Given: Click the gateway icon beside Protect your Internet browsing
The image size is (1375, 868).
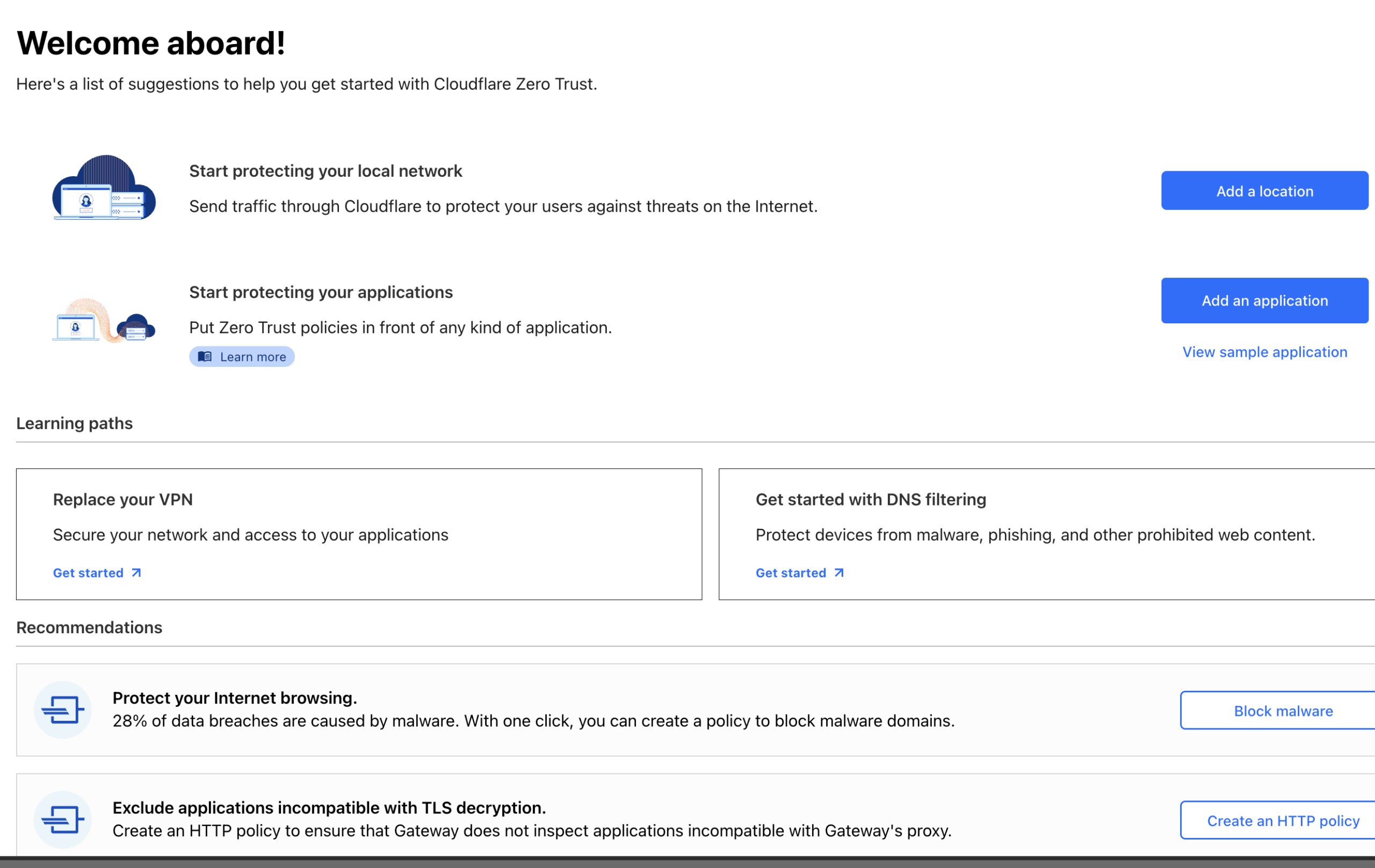Looking at the screenshot, I should pos(63,710).
